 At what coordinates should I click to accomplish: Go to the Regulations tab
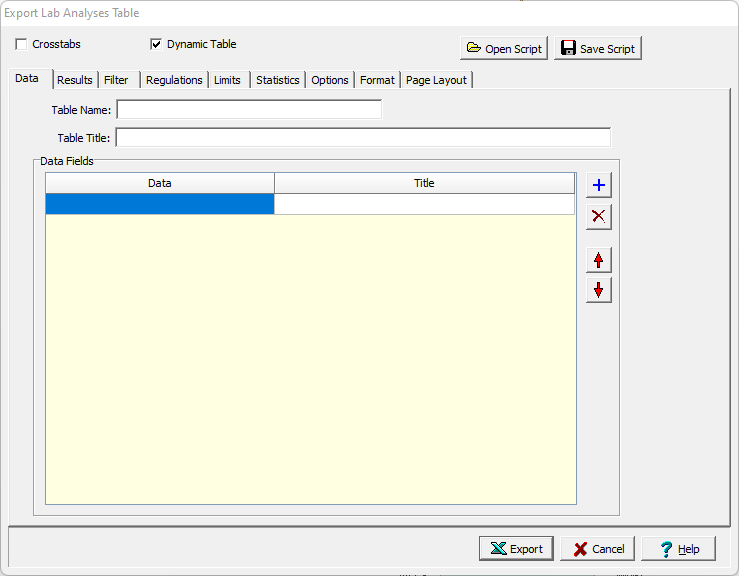[x=174, y=80]
